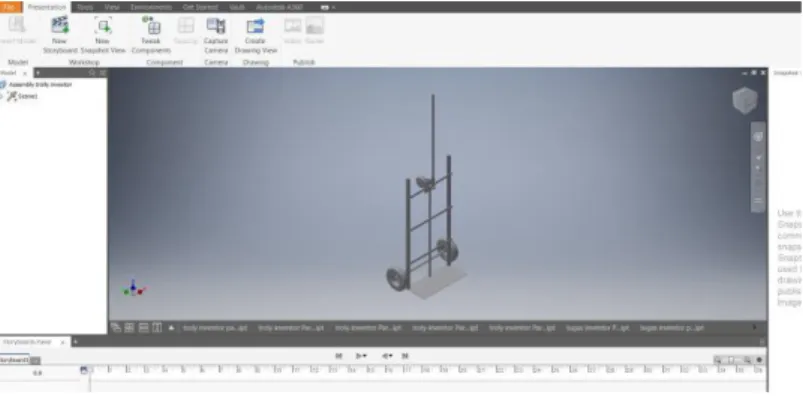The height and width of the screenshot is (398, 803).
Task: Add a storyboard panel tab with the plus button
Action: [x=75, y=342]
